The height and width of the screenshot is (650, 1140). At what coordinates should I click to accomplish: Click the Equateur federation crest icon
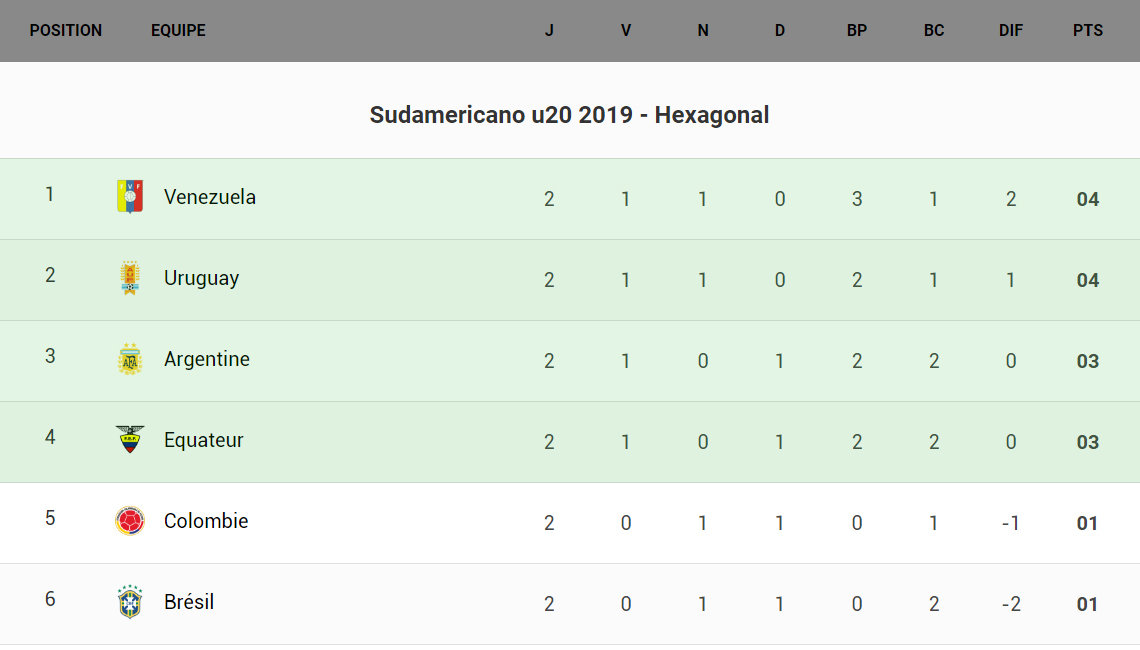coord(130,440)
